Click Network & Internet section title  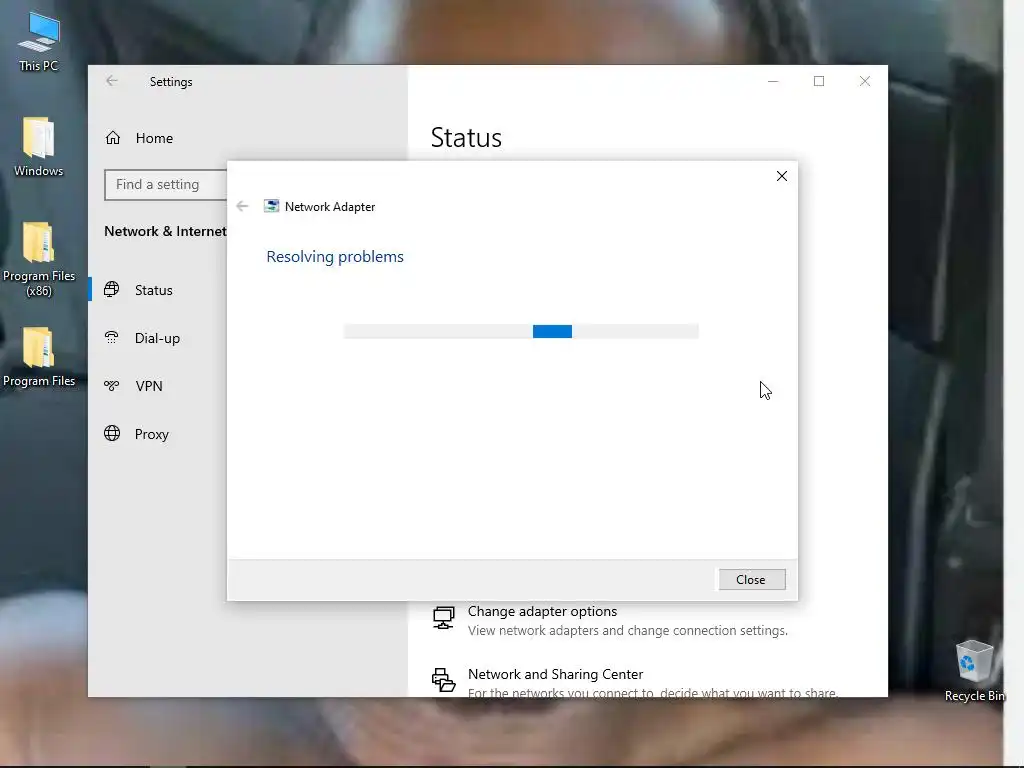pos(165,231)
